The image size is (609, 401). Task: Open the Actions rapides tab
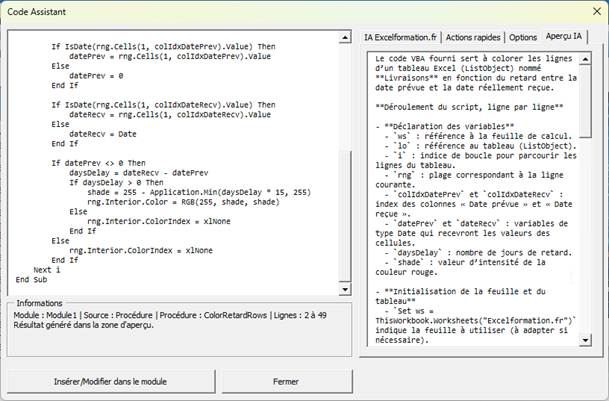click(x=473, y=37)
